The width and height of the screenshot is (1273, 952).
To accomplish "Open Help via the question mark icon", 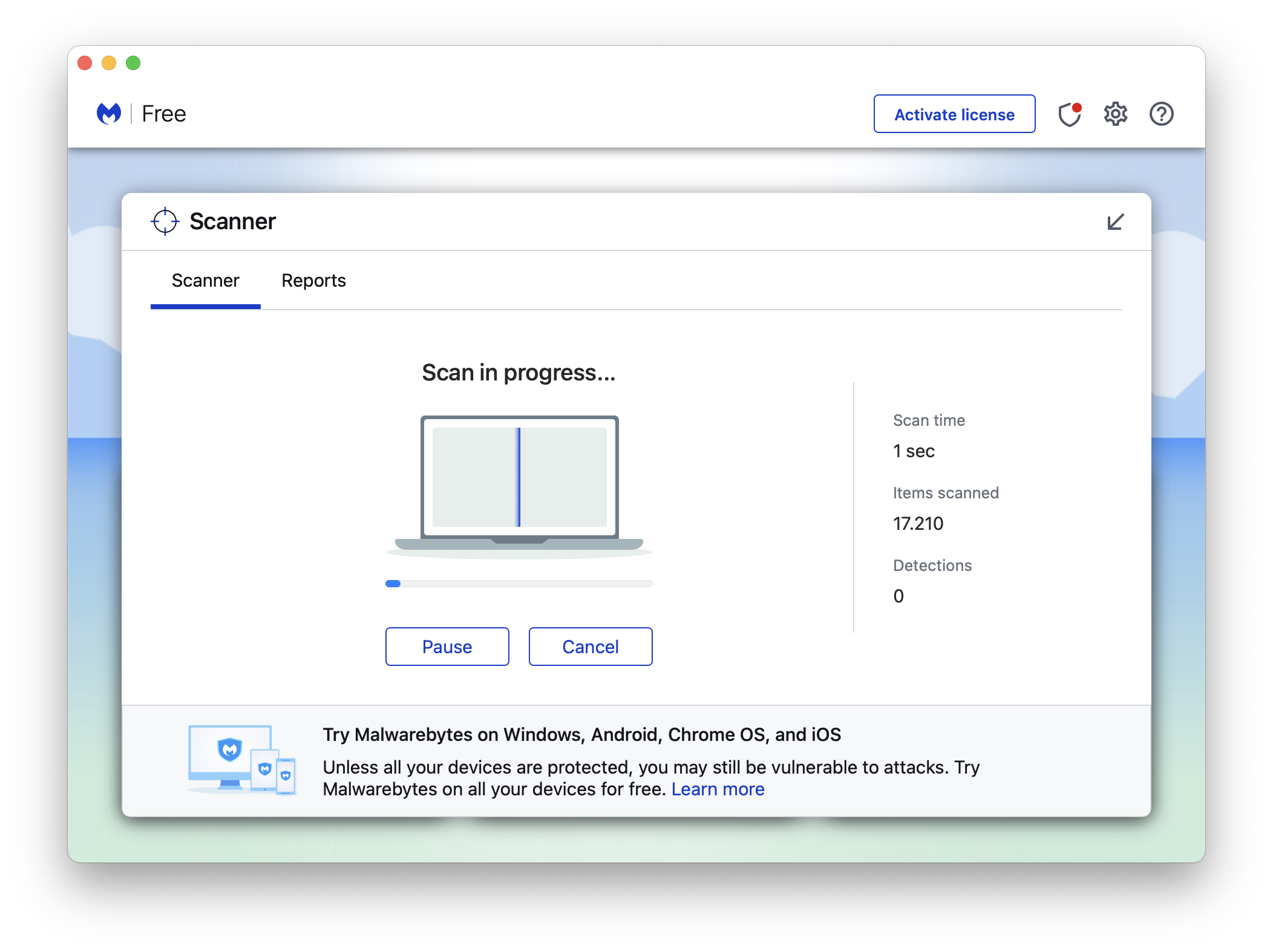I will point(1161,114).
